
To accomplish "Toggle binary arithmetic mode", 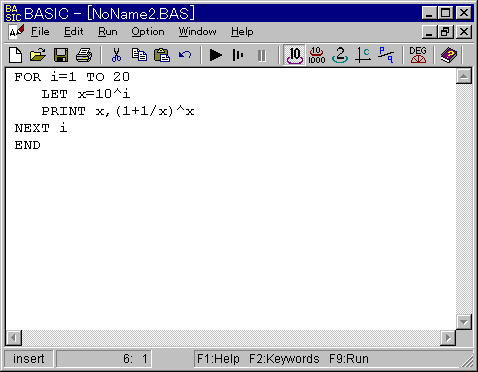I will click(x=340, y=55).
